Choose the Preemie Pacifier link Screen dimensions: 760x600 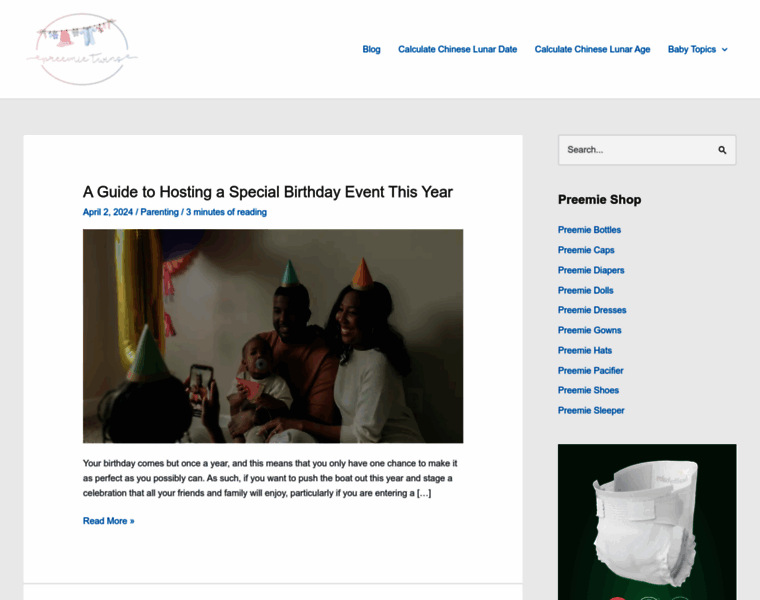(590, 371)
